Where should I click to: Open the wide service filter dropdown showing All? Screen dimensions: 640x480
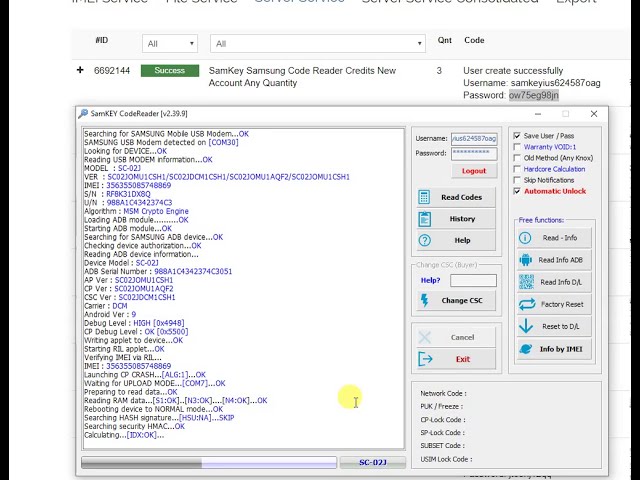[318, 44]
